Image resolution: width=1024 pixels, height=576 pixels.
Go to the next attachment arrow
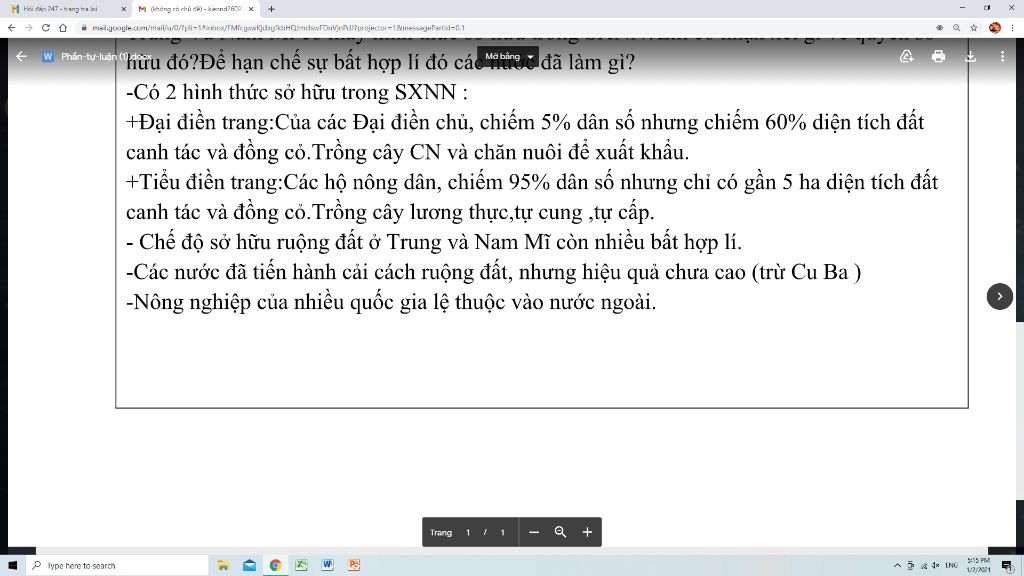tap(999, 296)
